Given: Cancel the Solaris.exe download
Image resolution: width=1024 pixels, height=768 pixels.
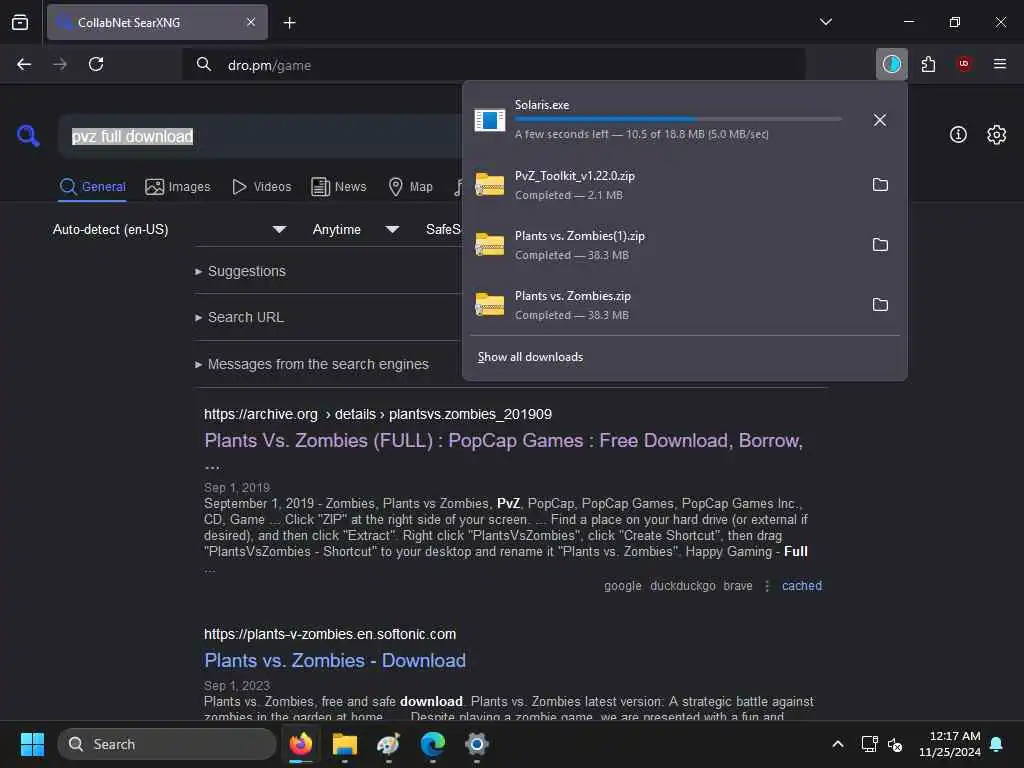Looking at the screenshot, I should point(880,120).
